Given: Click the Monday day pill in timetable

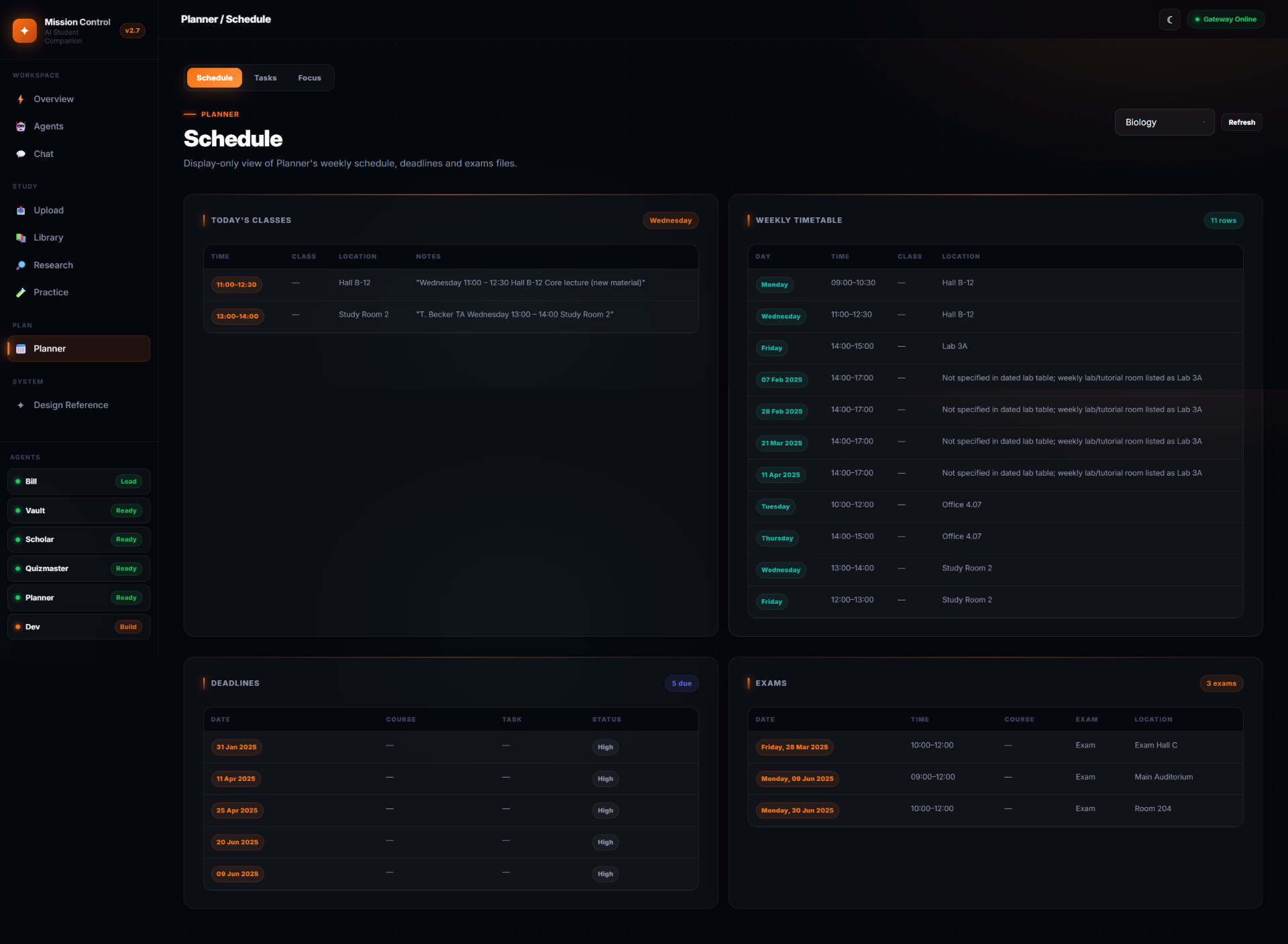Looking at the screenshot, I should click(x=775, y=284).
